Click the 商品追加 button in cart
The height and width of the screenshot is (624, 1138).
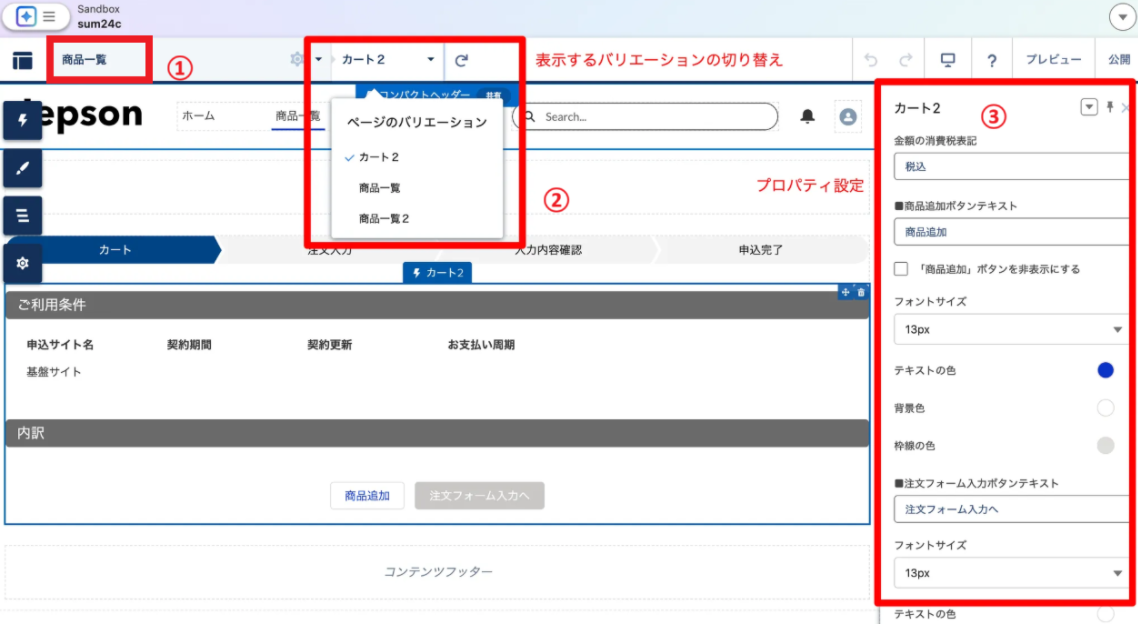(x=367, y=496)
